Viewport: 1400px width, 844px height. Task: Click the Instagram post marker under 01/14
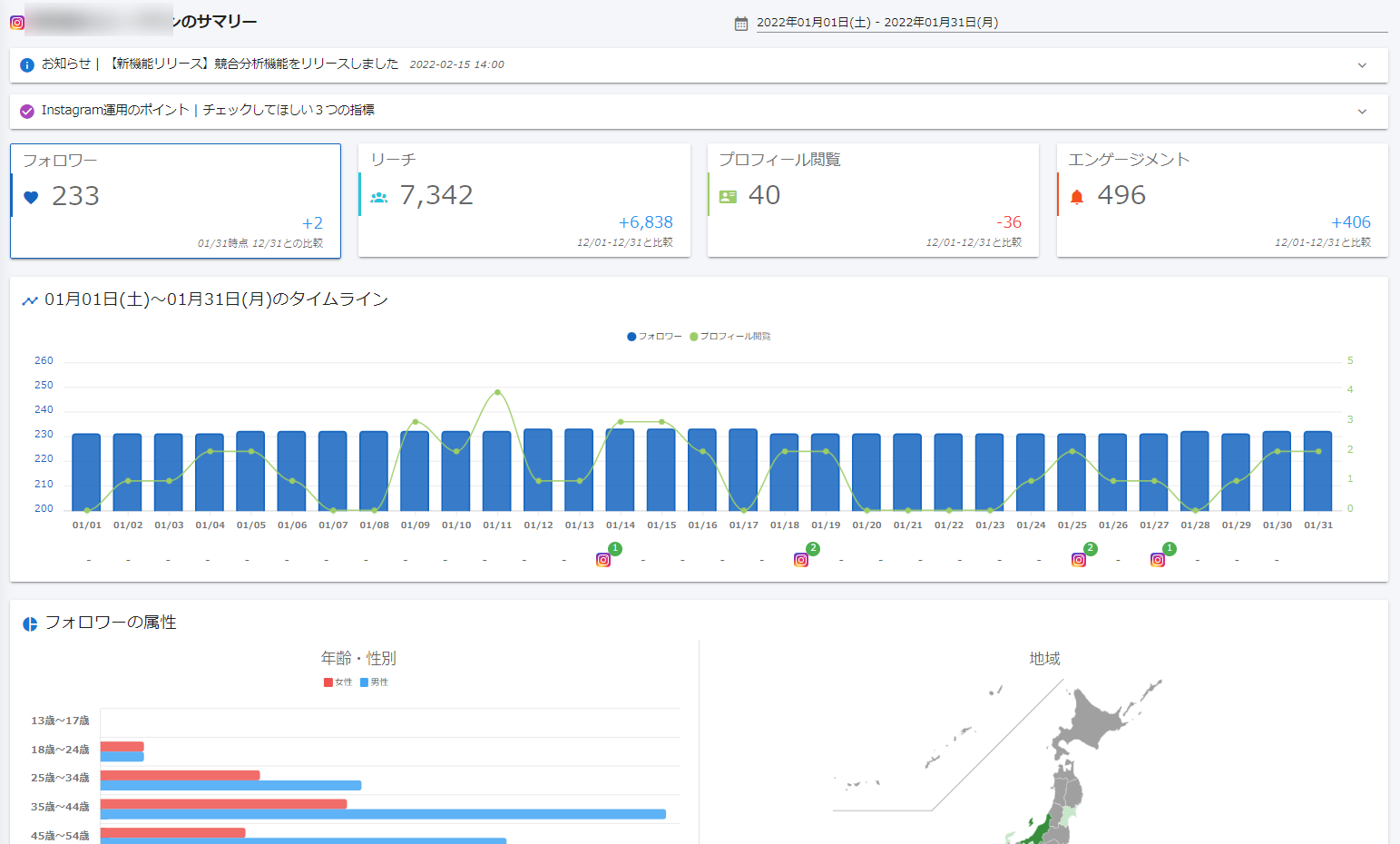(x=603, y=560)
